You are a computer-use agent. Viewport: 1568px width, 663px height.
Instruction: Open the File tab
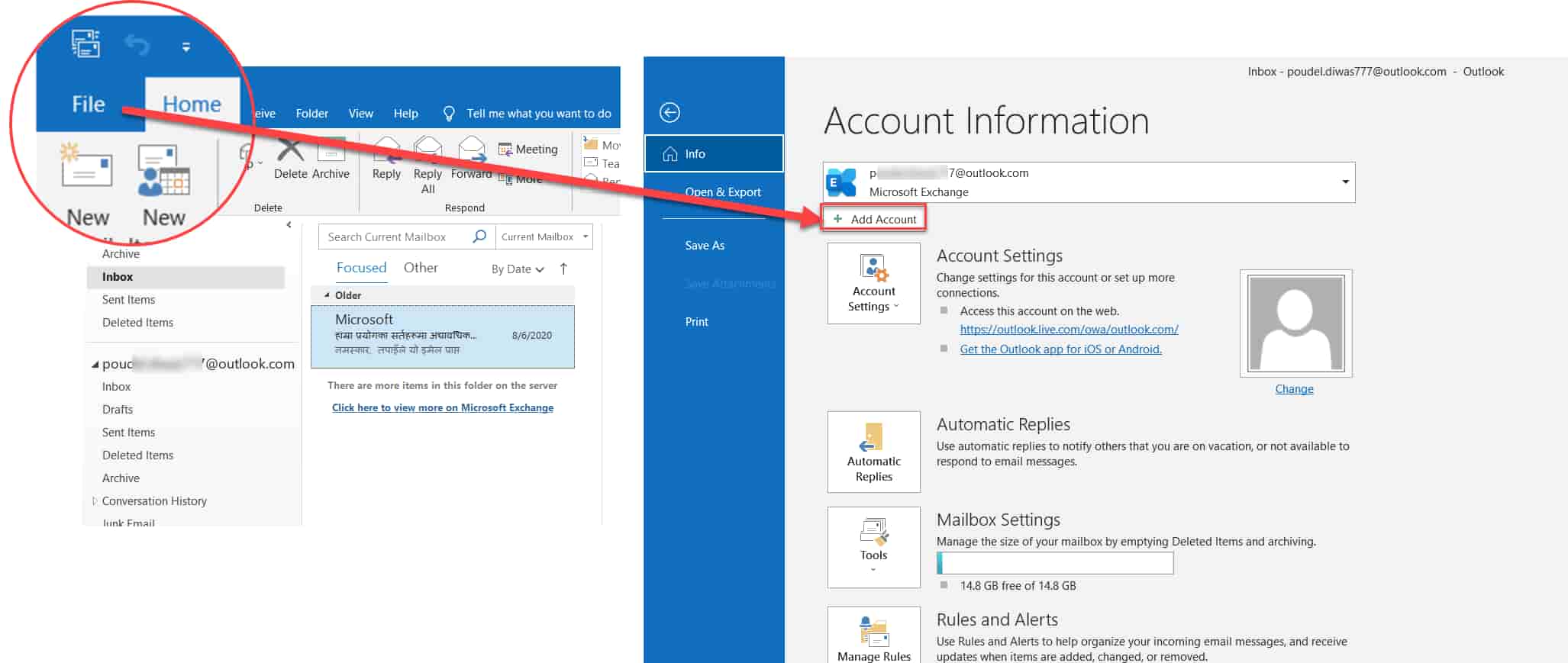[88, 105]
